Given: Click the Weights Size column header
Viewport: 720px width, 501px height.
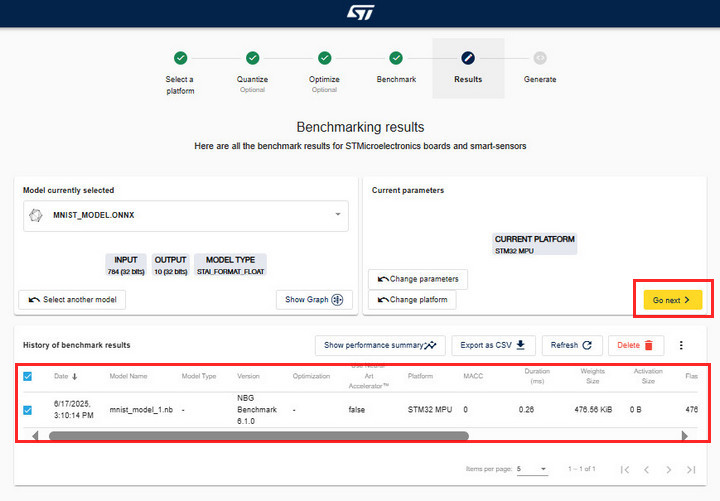Looking at the screenshot, I should (x=592, y=376).
